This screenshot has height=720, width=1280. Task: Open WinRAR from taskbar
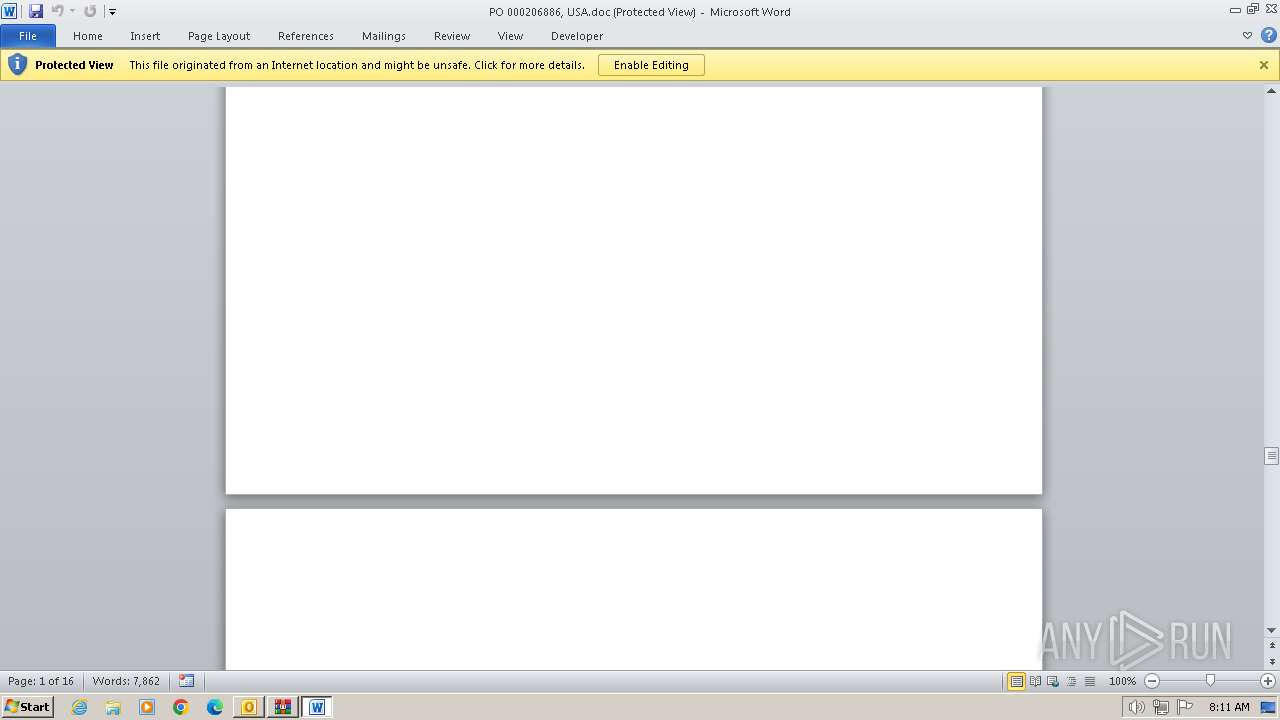[x=282, y=707]
